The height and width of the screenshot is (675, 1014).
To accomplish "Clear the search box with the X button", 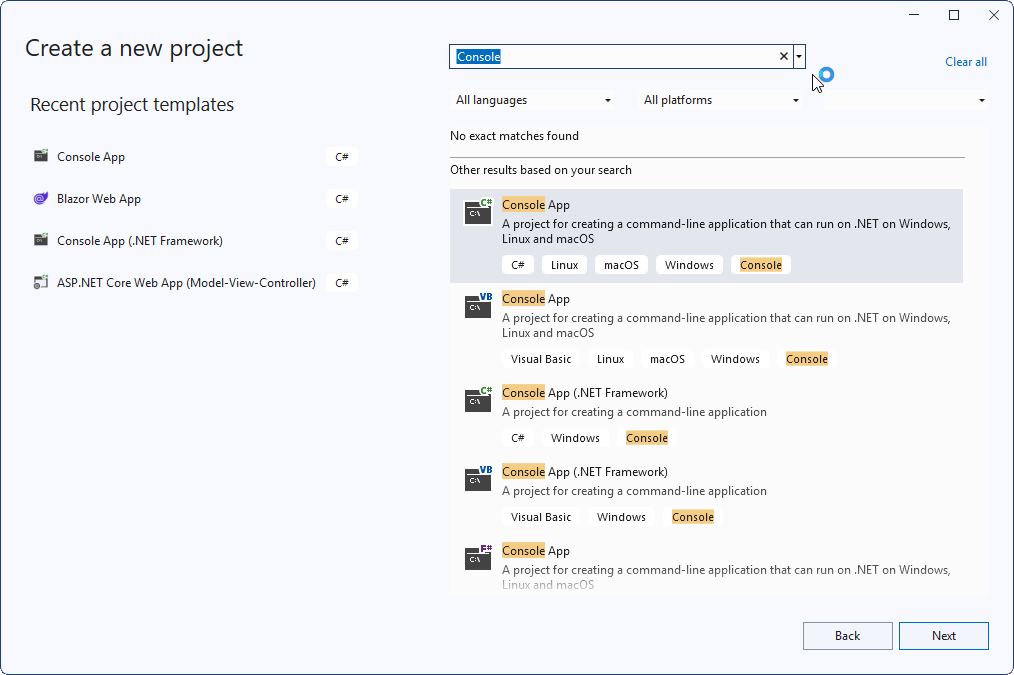I will 783,56.
